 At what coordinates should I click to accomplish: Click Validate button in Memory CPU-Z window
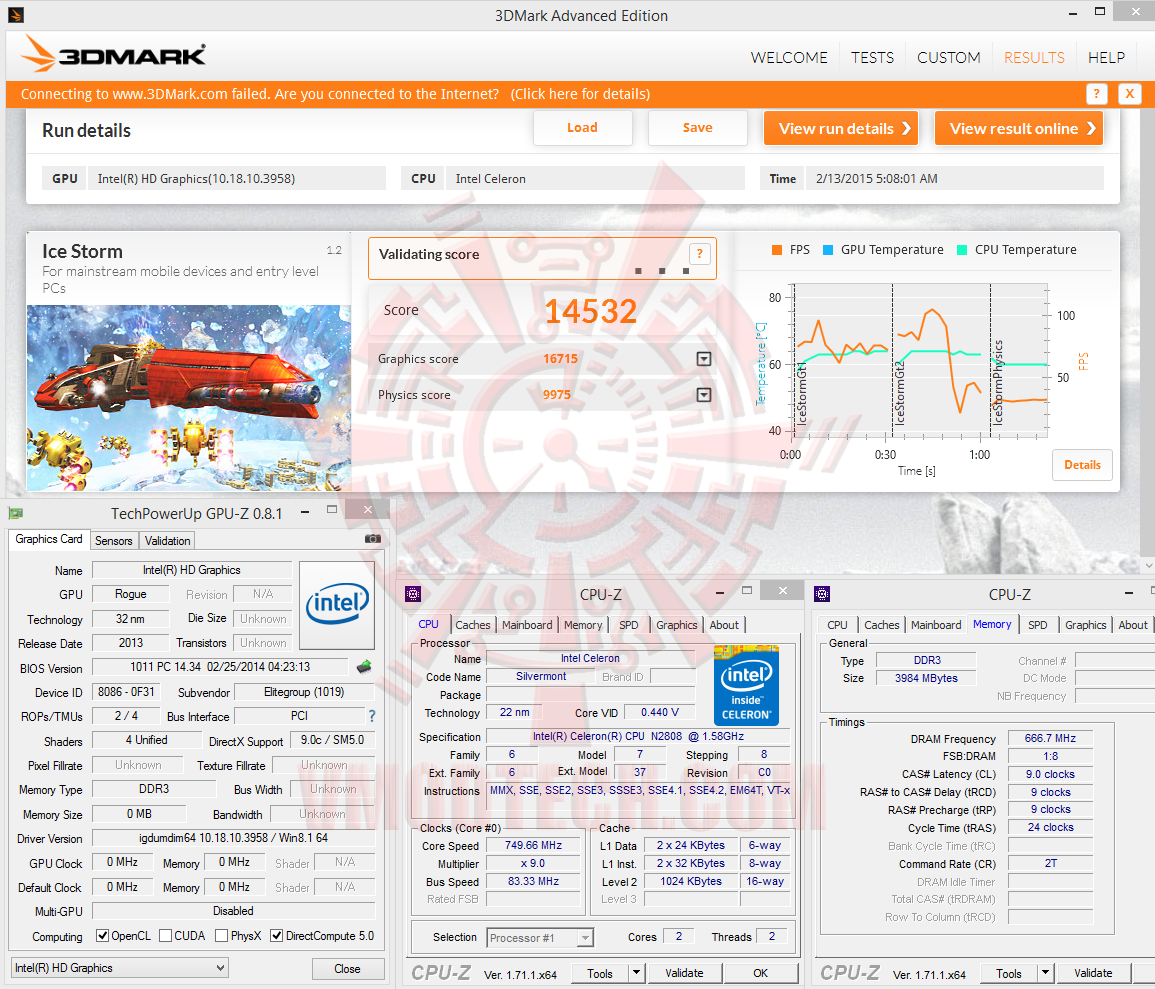[x=1093, y=973]
